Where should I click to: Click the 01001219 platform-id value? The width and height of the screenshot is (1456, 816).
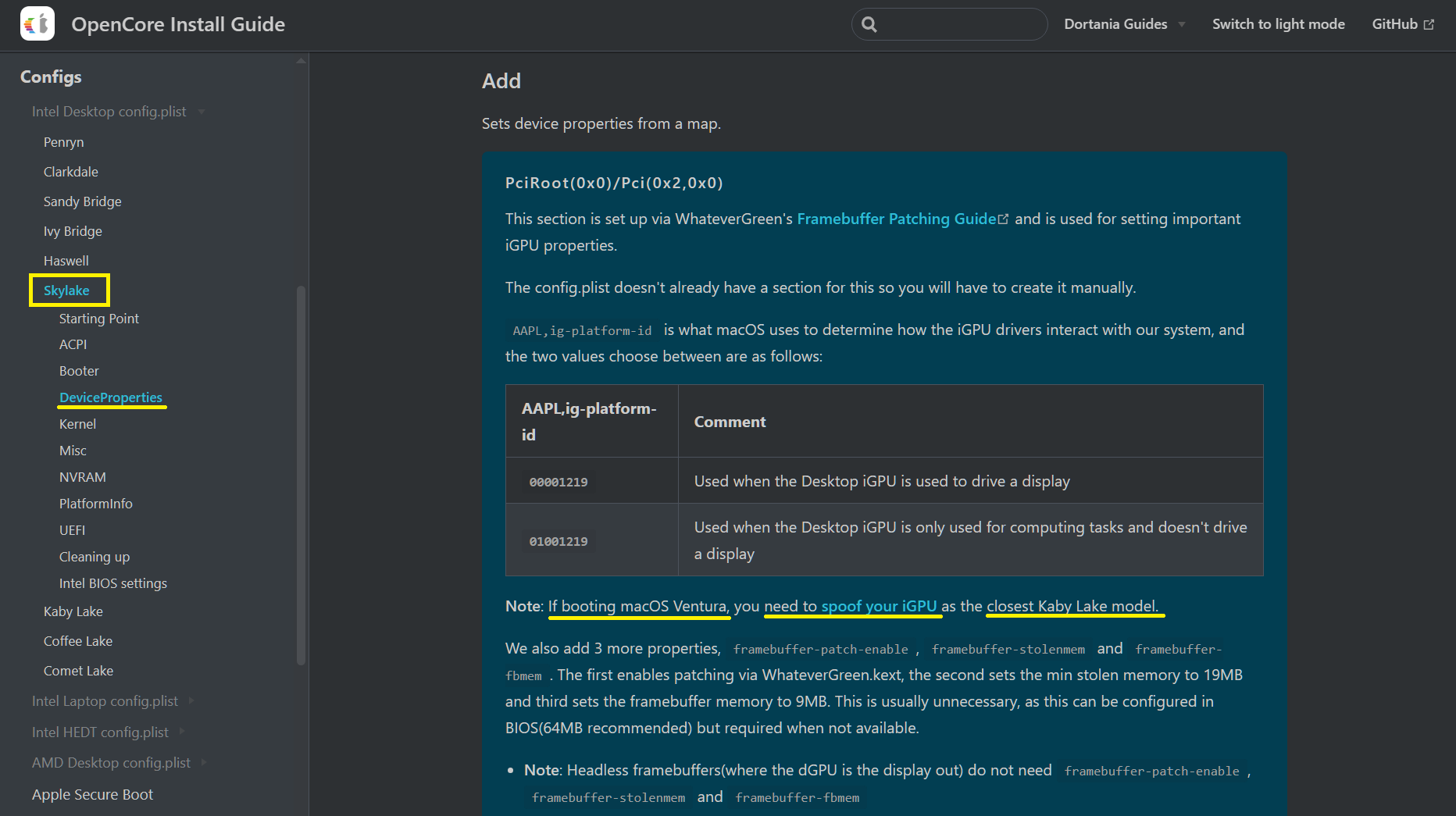pos(558,542)
